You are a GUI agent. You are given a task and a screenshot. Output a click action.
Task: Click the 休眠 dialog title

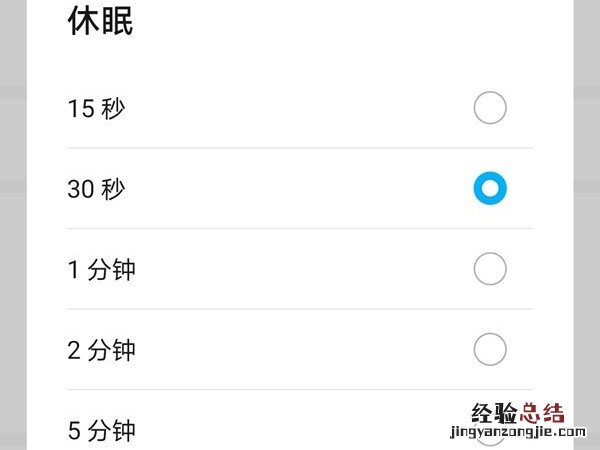point(100,22)
